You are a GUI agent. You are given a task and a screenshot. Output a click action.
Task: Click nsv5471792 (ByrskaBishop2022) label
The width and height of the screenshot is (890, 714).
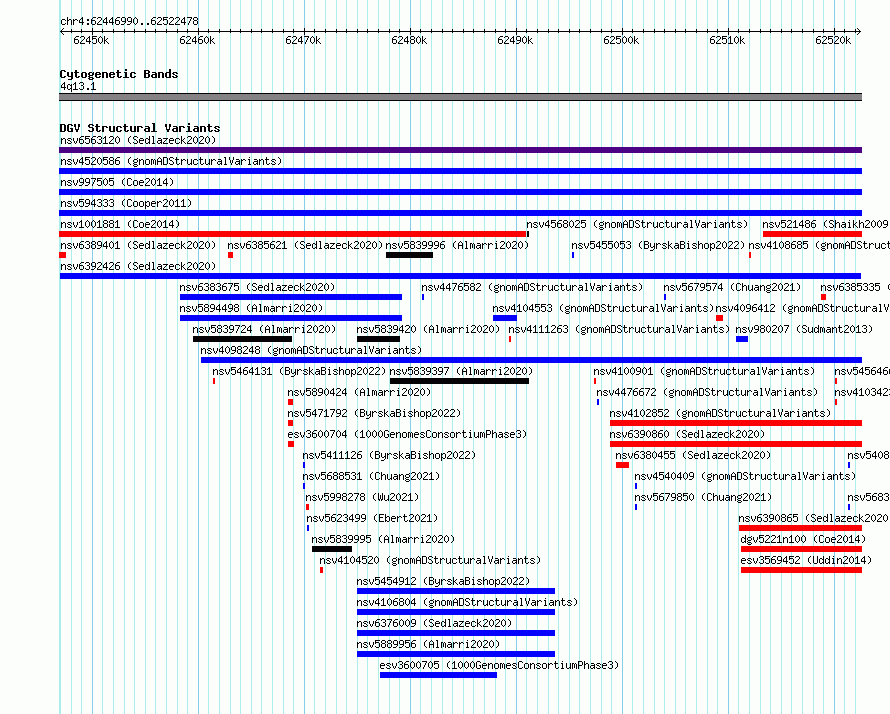[x=374, y=413]
